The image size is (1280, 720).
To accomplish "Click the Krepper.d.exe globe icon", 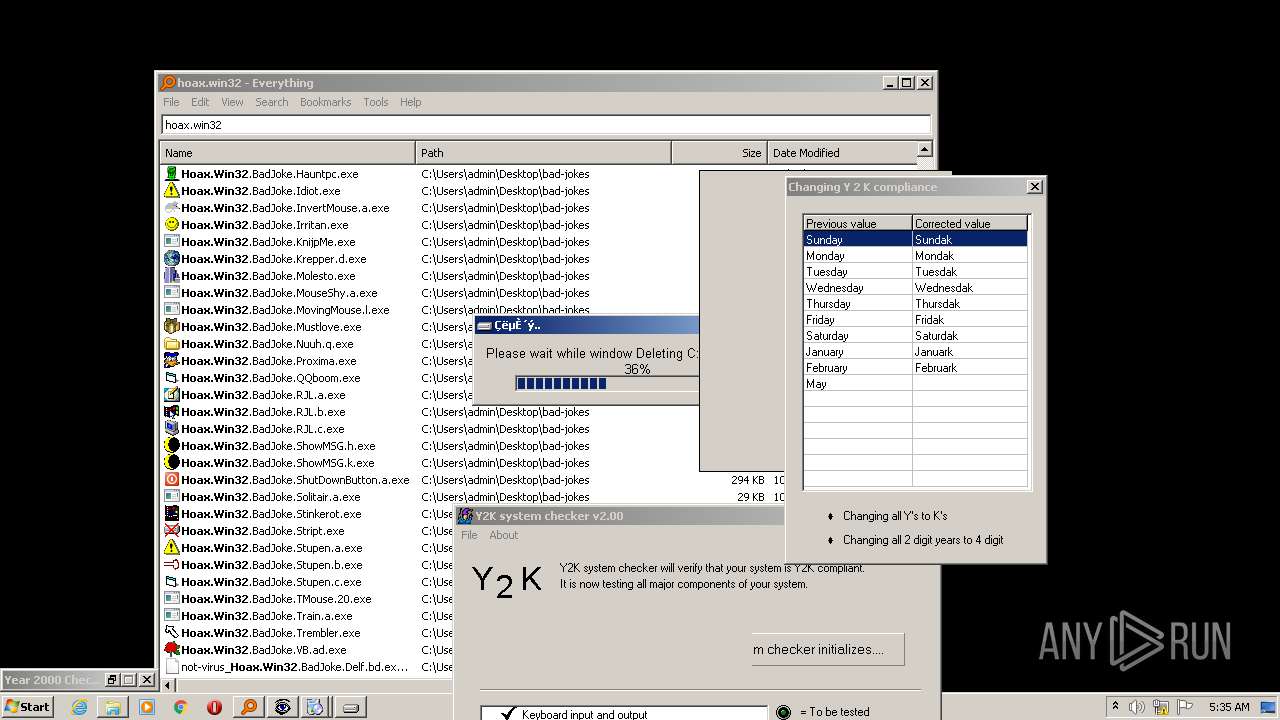I will pyautogui.click(x=172, y=259).
